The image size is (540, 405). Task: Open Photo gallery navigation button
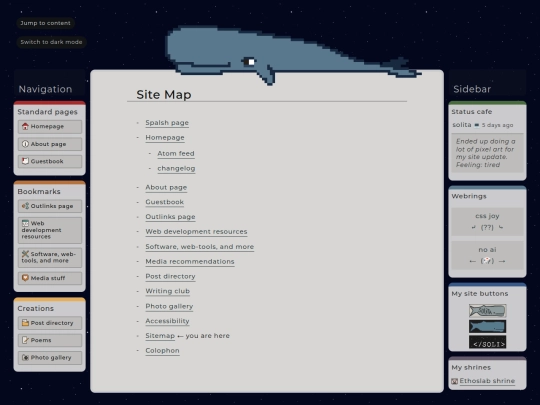click(x=50, y=357)
